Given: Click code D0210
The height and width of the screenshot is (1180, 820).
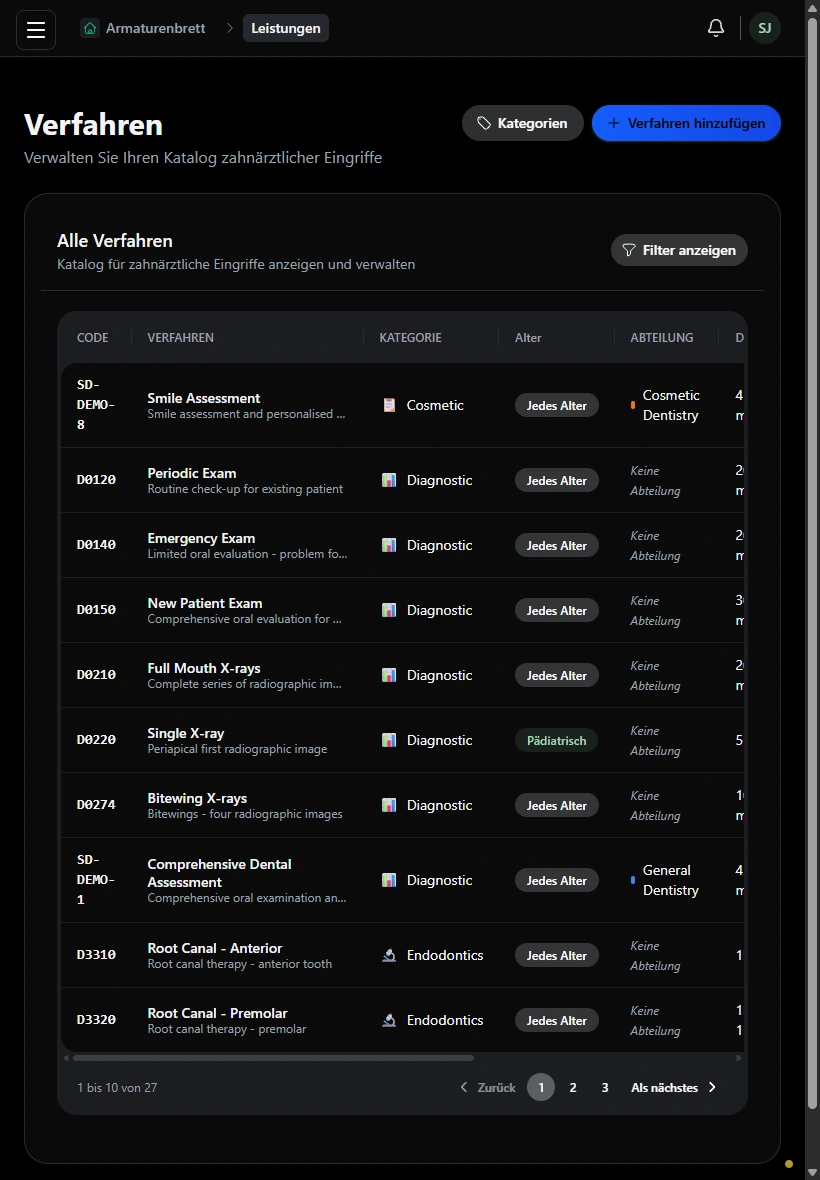Looking at the screenshot, I should coord(96,675).
